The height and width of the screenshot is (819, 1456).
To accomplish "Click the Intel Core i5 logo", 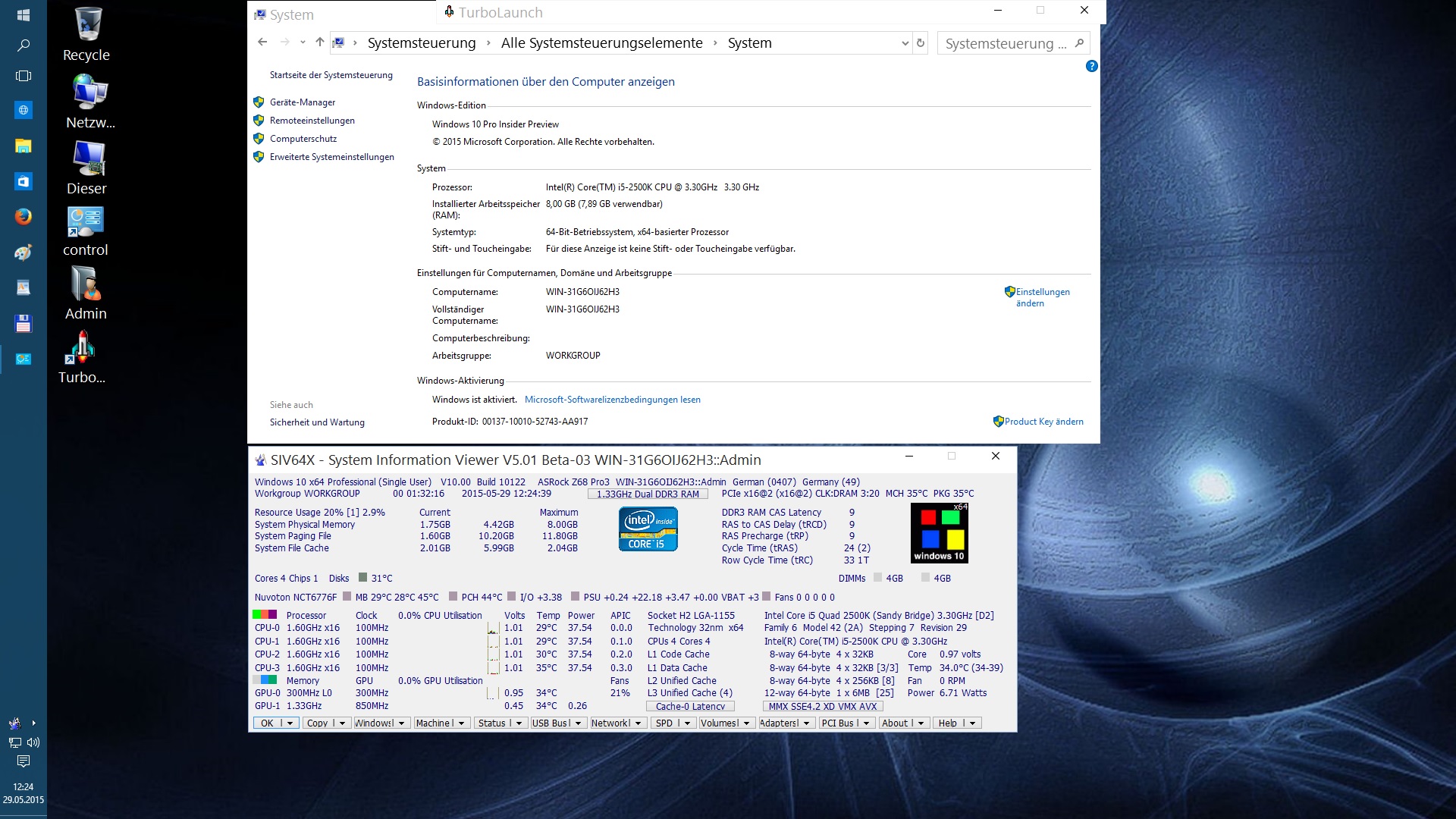I will point(648,529).
